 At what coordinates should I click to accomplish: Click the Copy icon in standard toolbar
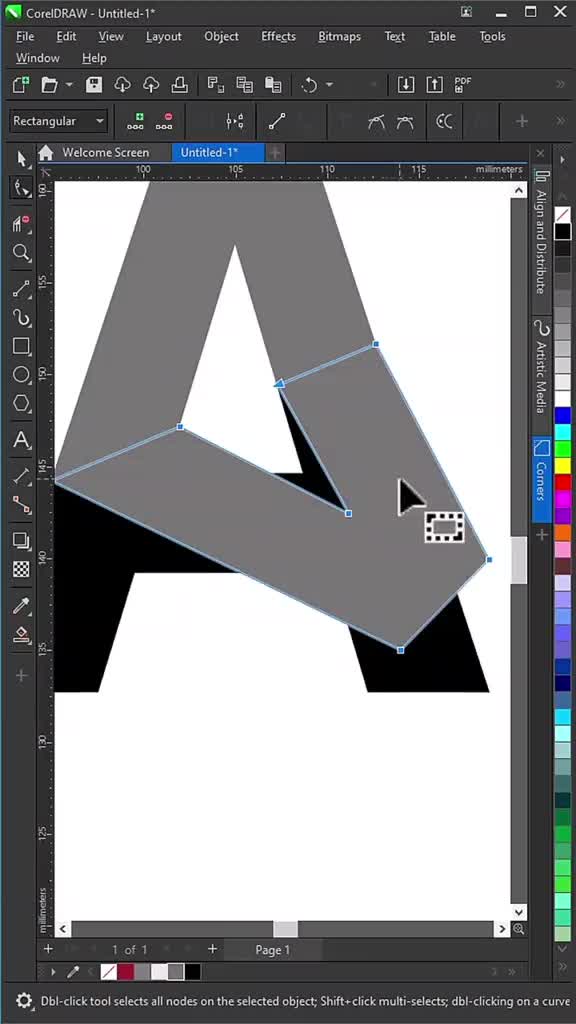(x=244, y=85)
